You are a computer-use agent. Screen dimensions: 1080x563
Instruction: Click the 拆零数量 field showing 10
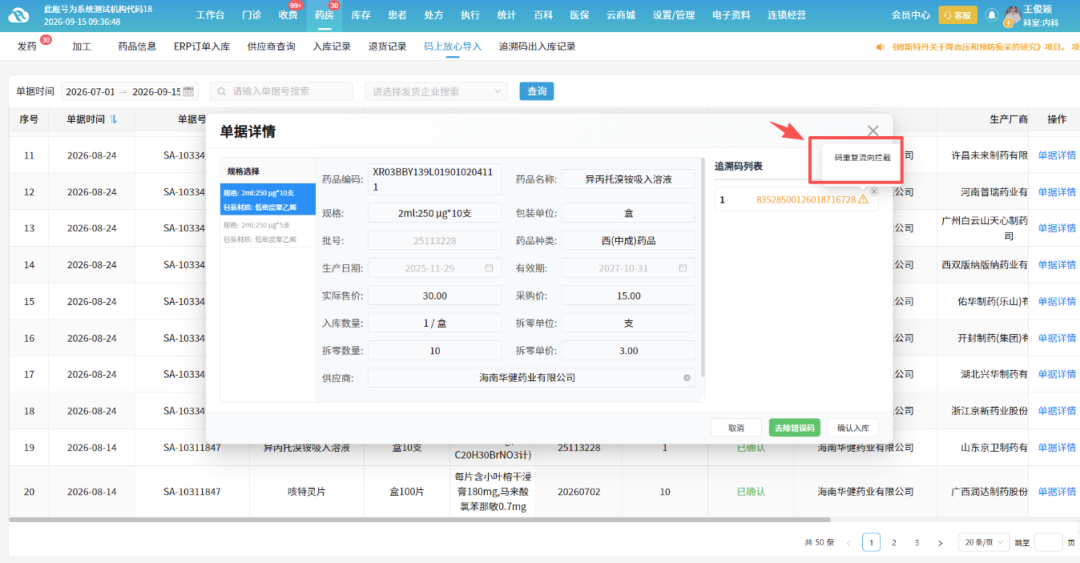point(435,351)
